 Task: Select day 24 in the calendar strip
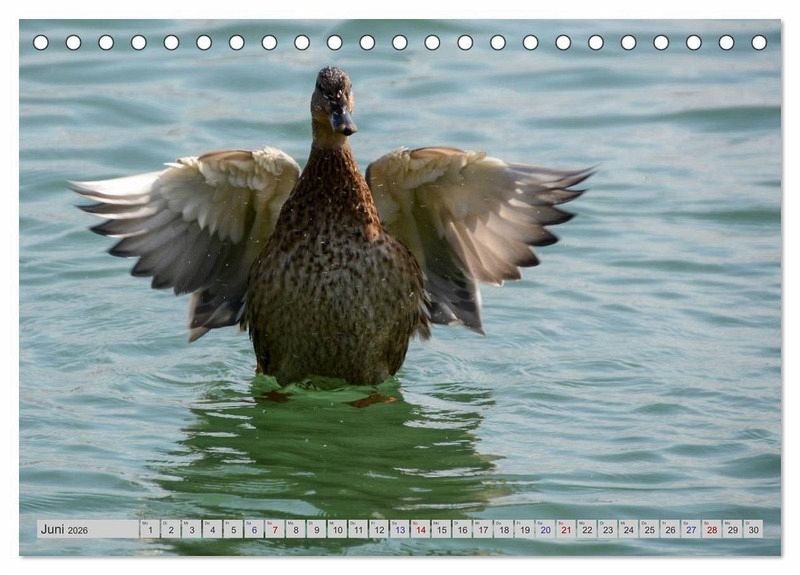pos(629,529)
